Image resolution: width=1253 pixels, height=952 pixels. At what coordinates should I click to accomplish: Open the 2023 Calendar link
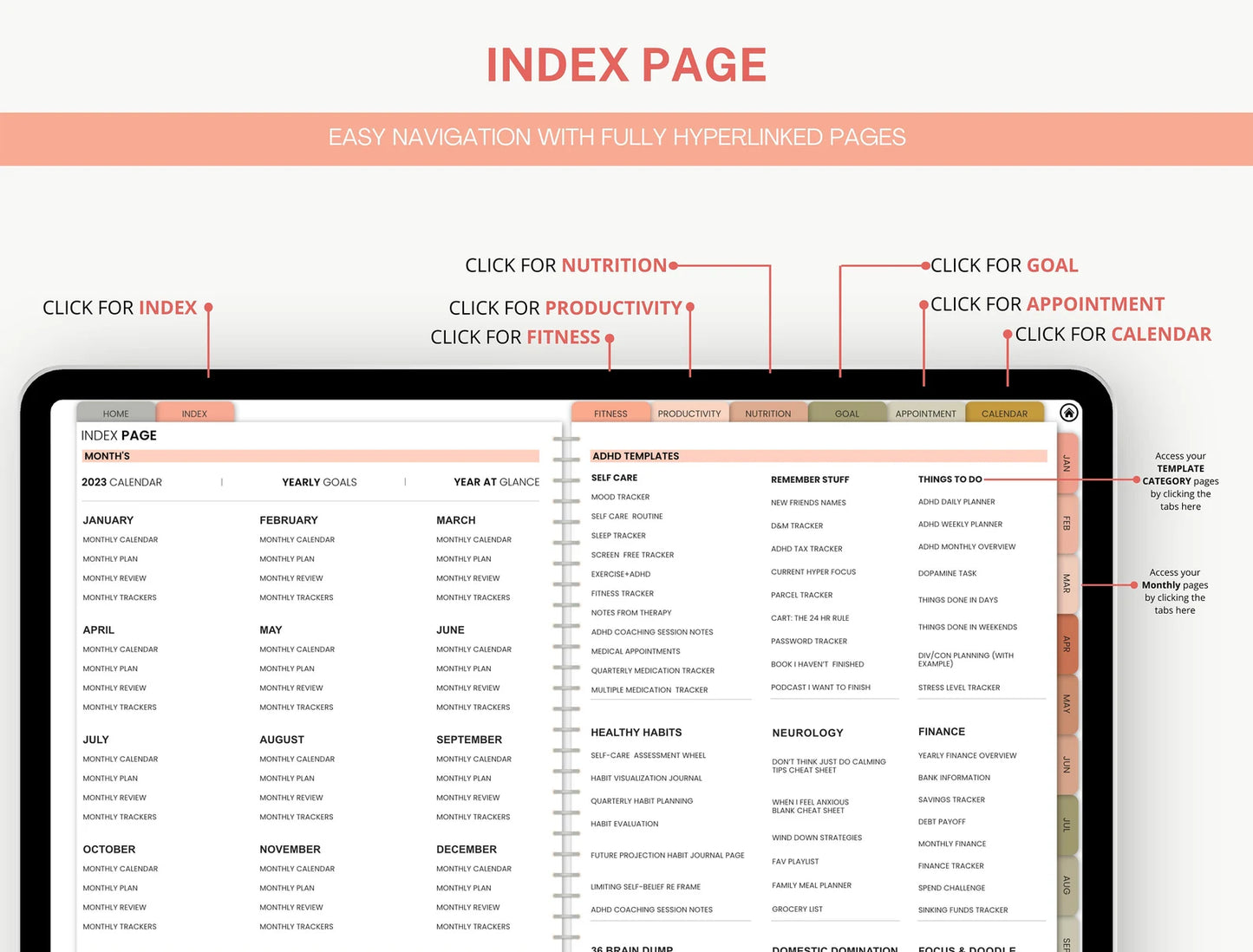121,482
